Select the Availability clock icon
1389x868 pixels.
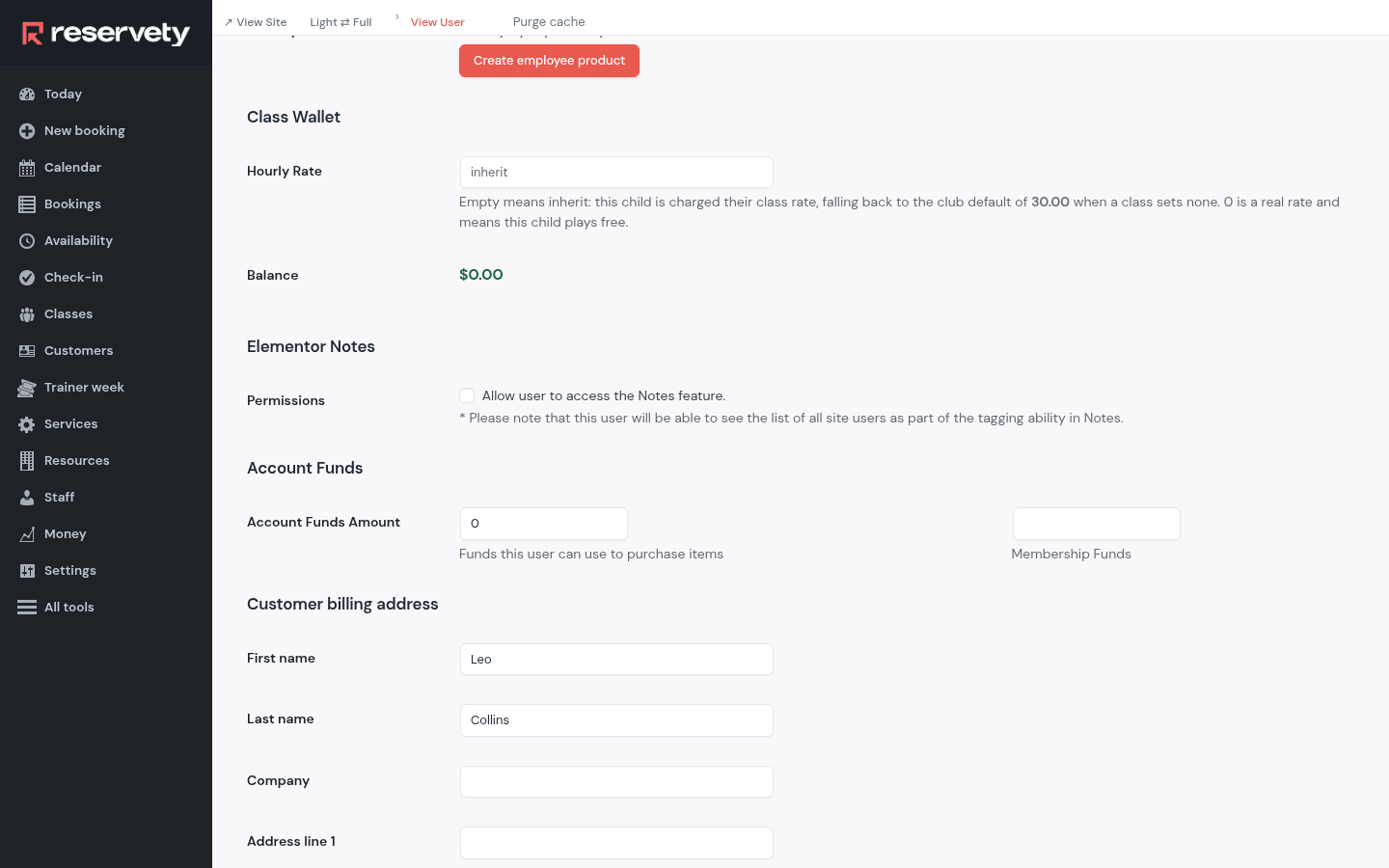[x=27, y=241]
